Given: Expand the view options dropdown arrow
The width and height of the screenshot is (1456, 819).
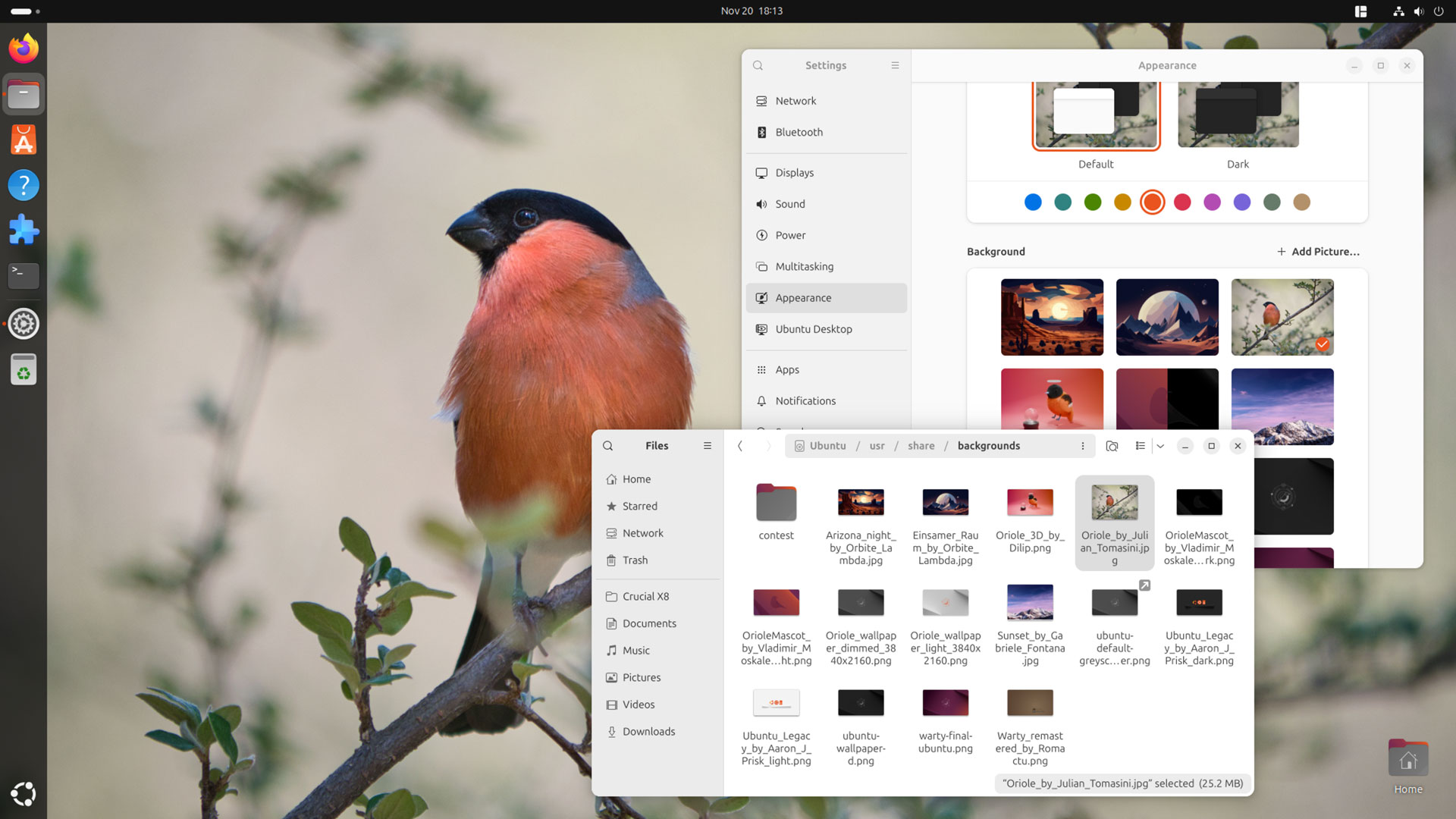Looking at the screenshot, I should [1160, 446].
